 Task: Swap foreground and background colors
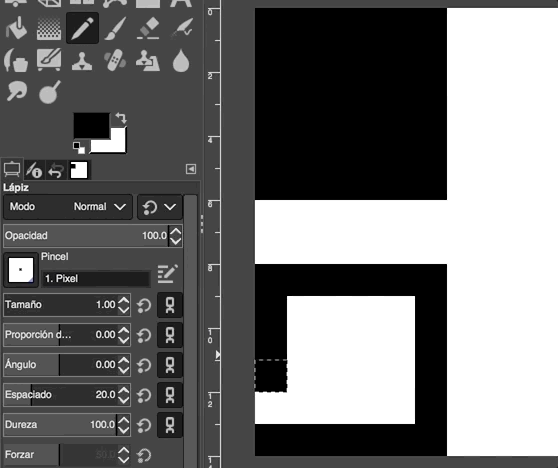(x=121, y=118)
